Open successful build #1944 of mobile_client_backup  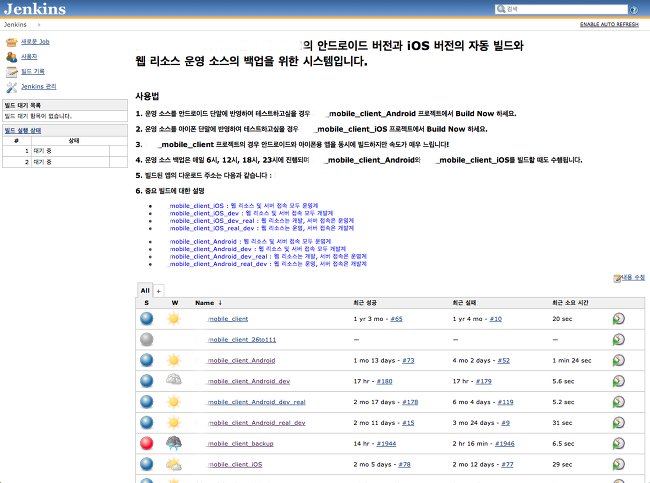click(x=386, y=443)
